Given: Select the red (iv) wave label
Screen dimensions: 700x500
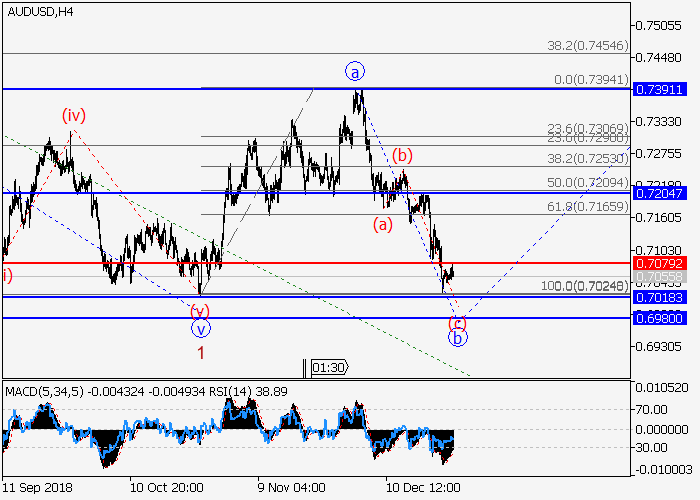Looking at the screenshot, I should coord(72,116).
